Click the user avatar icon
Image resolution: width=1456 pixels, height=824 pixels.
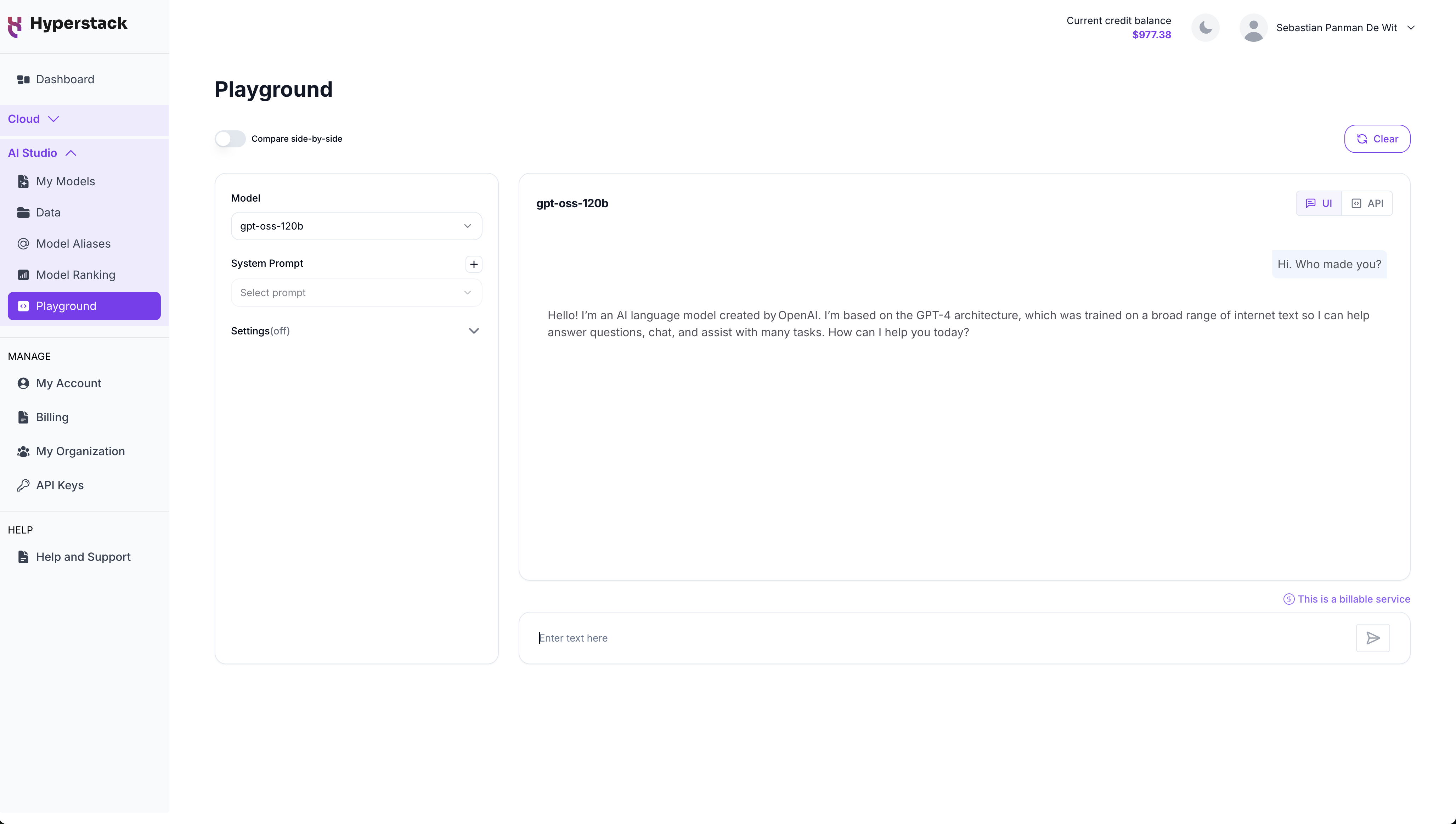(1253, 28)
